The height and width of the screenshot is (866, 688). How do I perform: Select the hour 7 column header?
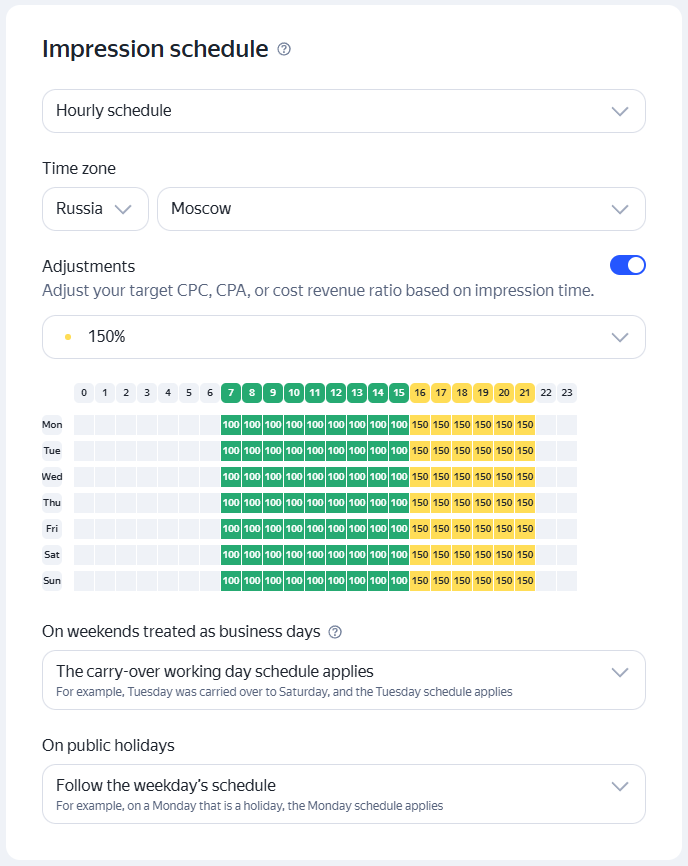pos(231,393)
